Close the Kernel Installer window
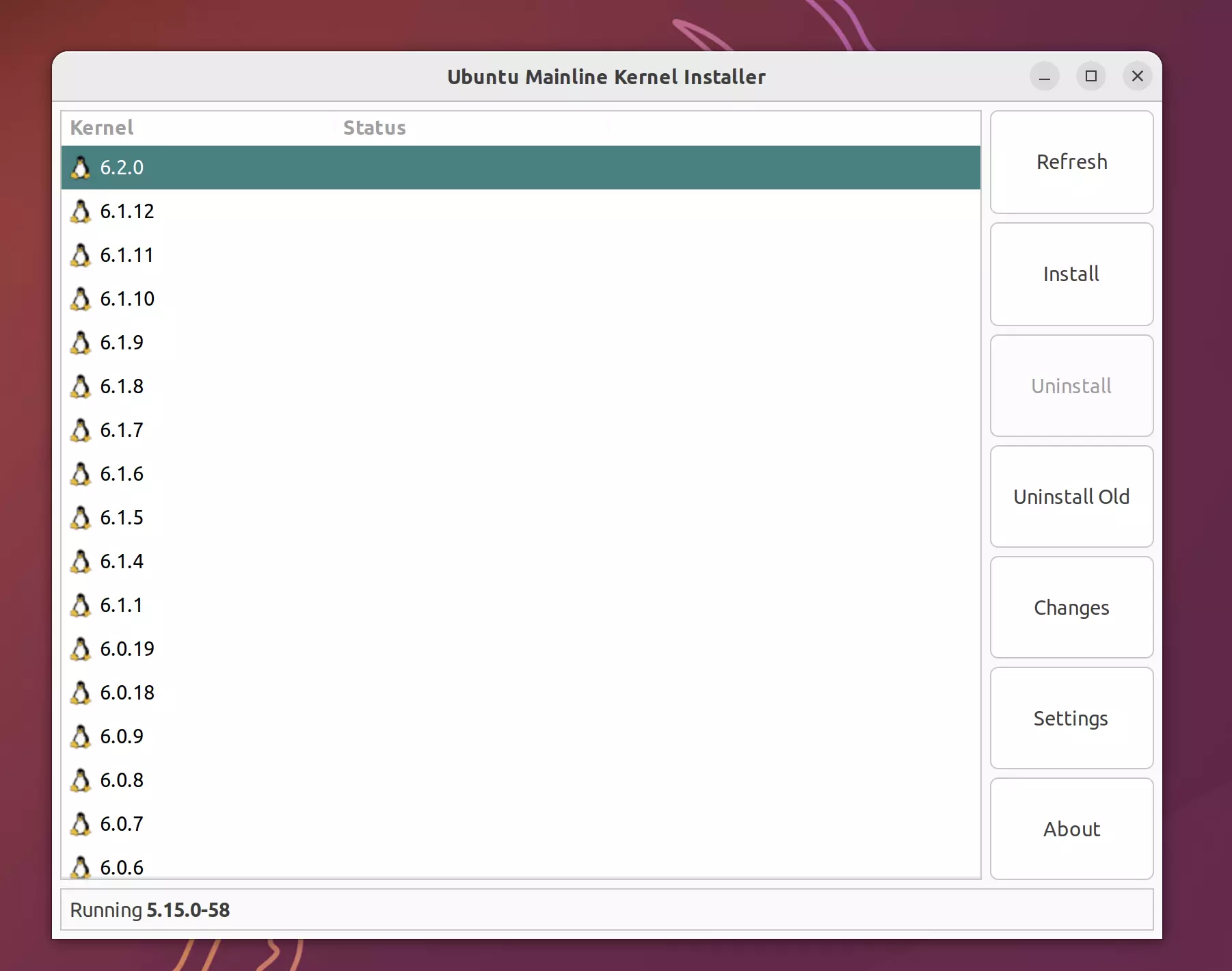The height and width of the screenshot is (971, 1232). [x=1138, y=76]
